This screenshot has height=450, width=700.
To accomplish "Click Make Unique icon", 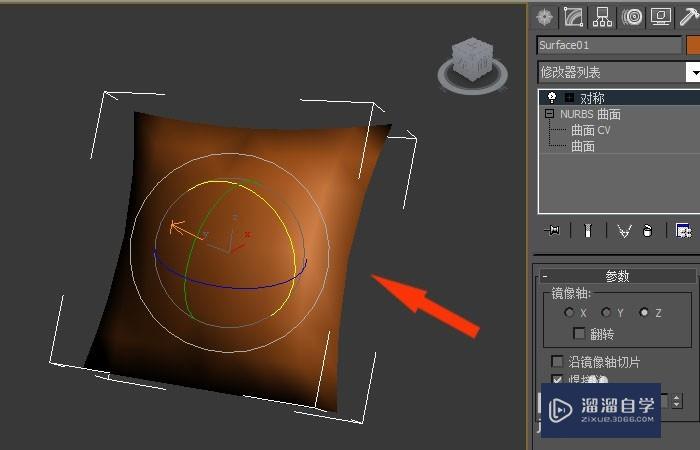I will (x=624, y=231).
